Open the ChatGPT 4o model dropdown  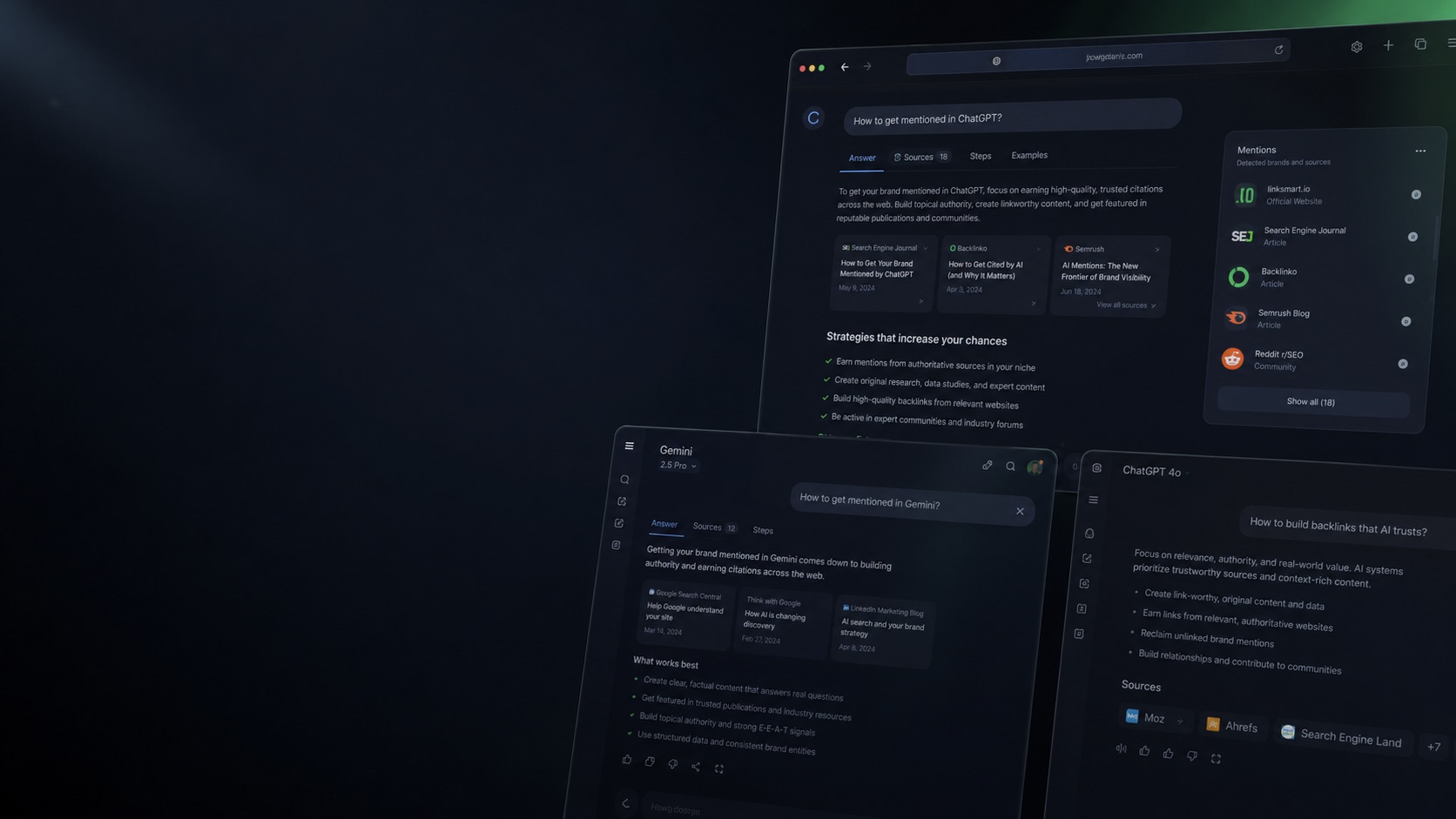tap(1156, 472)
